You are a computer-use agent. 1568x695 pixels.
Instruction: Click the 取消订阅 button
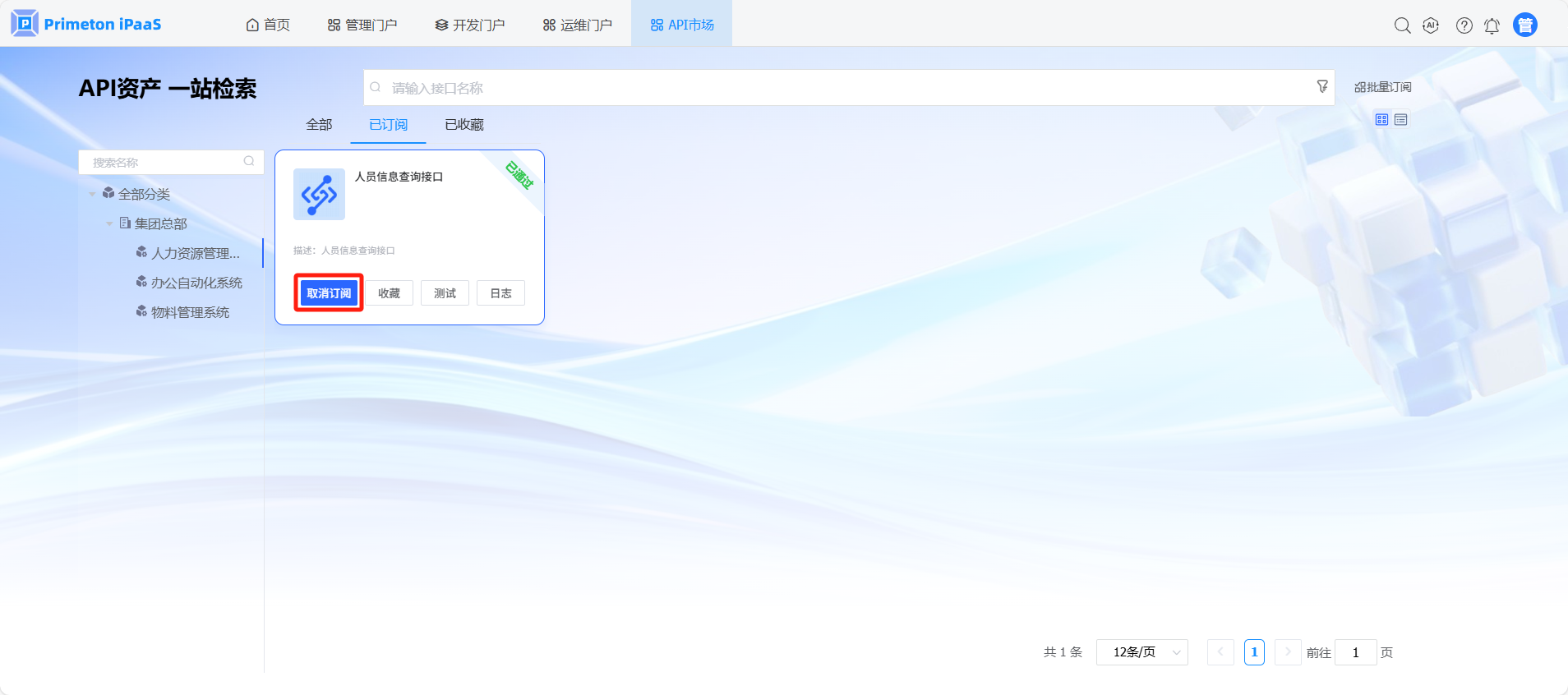pyautogui.click(x=329, y=293)
